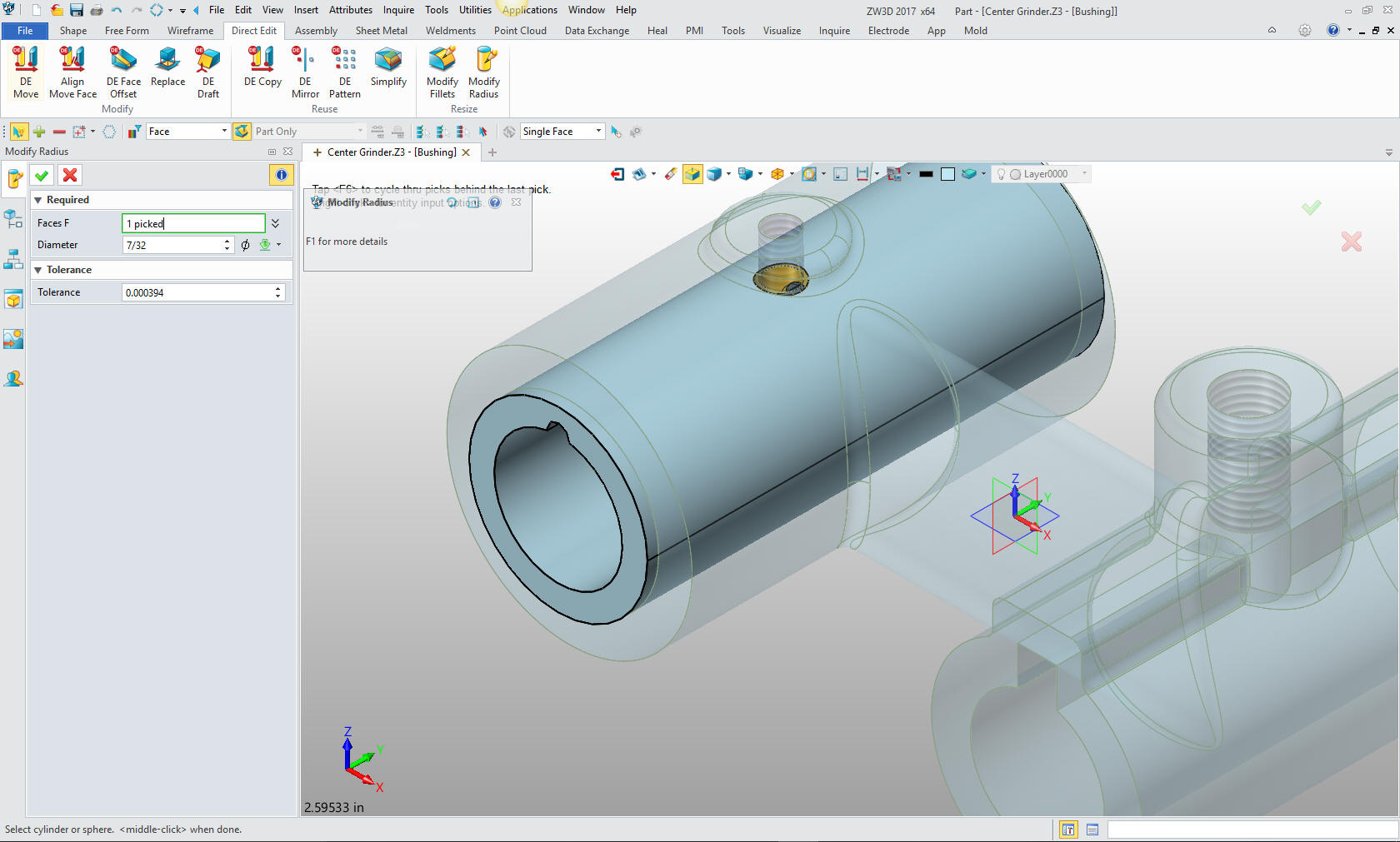The height and width of the screenshot is (842, 1400).
Task: Switch to the Assembly ribbon tab
Action: 316,31
